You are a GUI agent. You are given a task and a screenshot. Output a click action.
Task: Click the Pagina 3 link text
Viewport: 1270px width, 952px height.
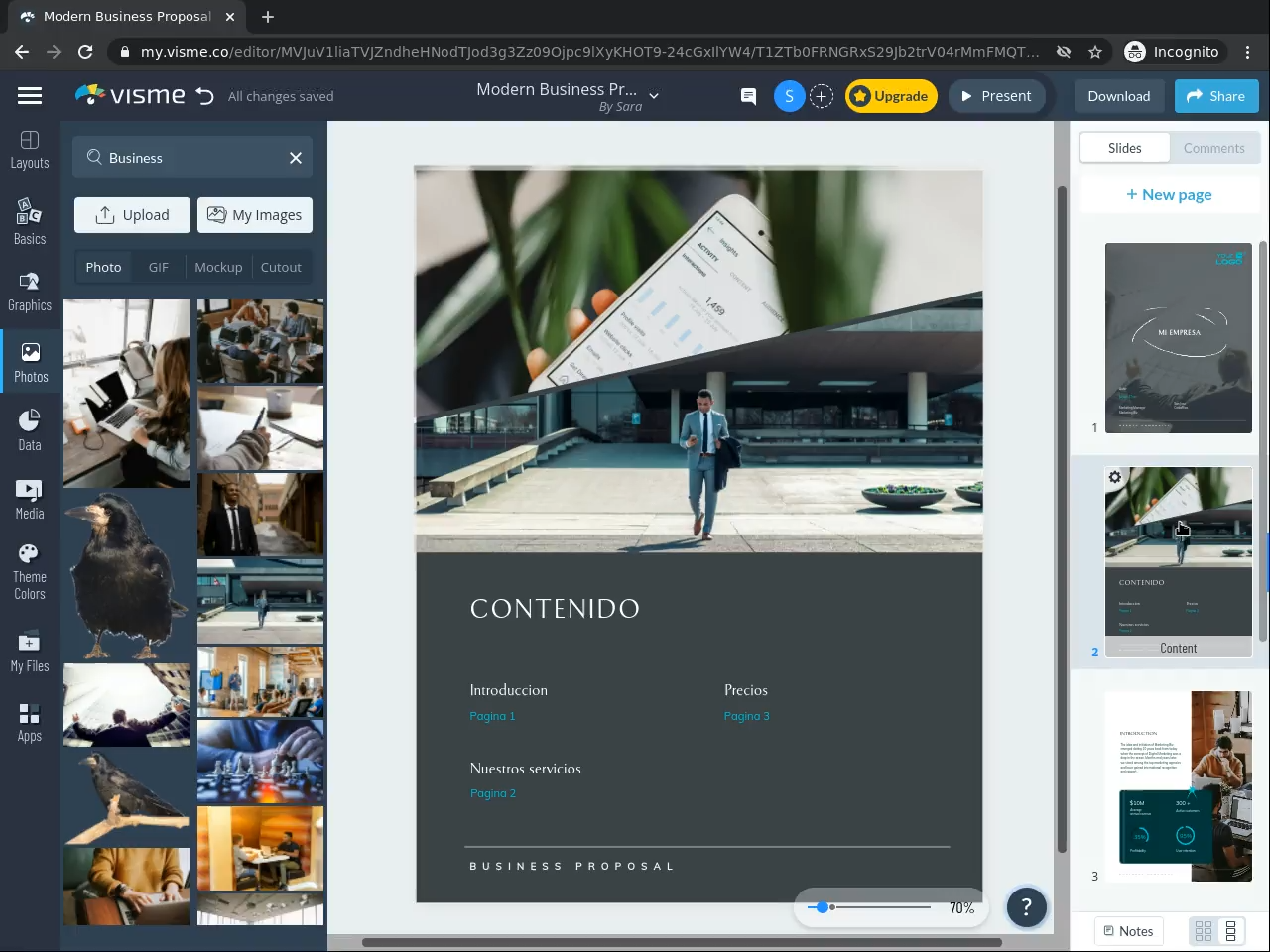pyautogui.click(x=747, y=716)
